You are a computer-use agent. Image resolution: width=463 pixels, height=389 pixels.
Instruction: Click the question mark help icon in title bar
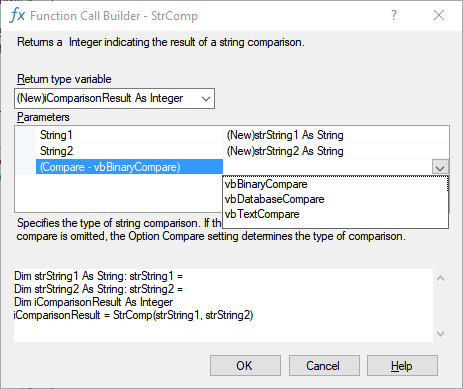(x=394, y=15)
